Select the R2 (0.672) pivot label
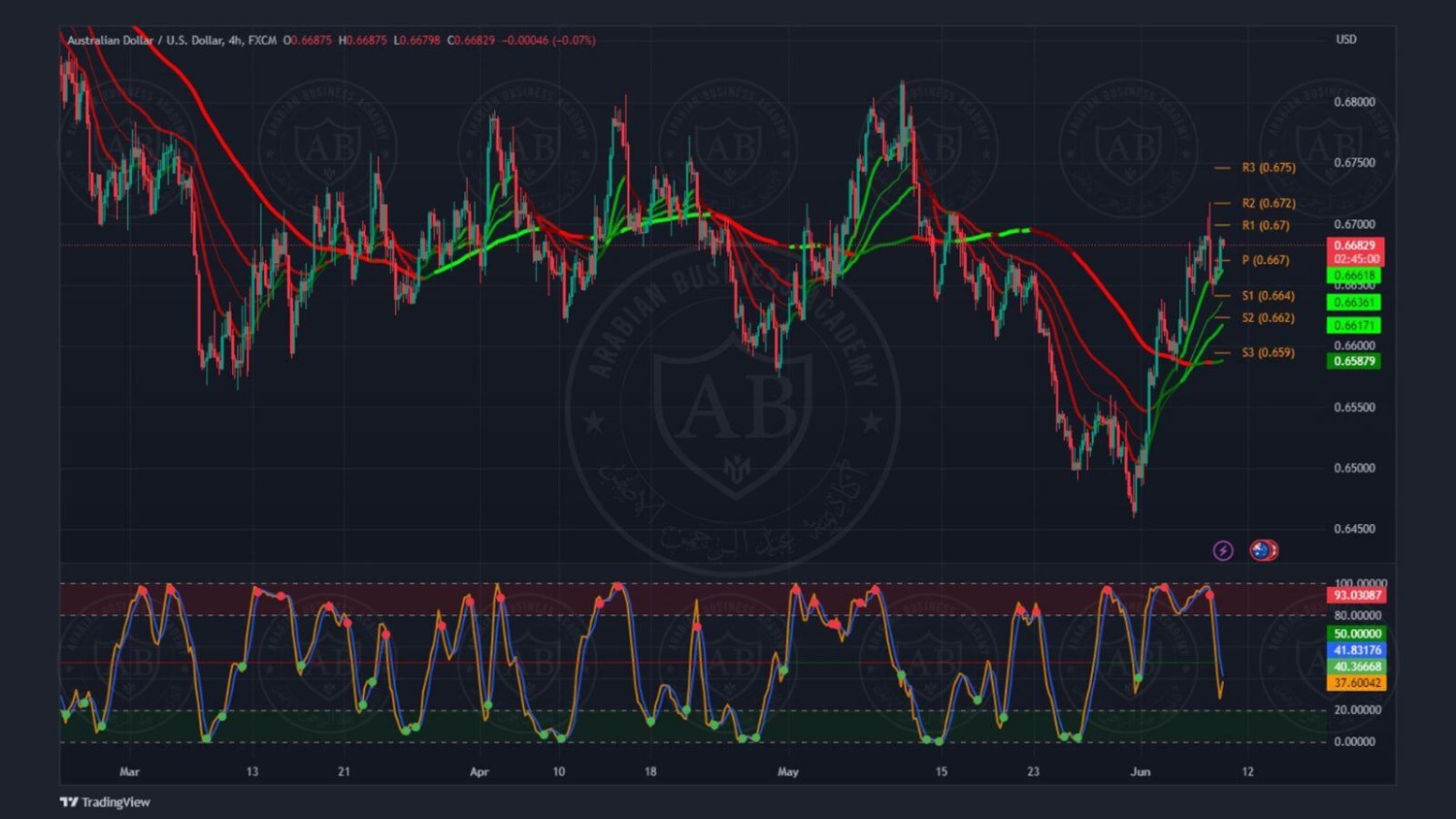Viewport: 1456px width, 819px height. (1268, 204)
